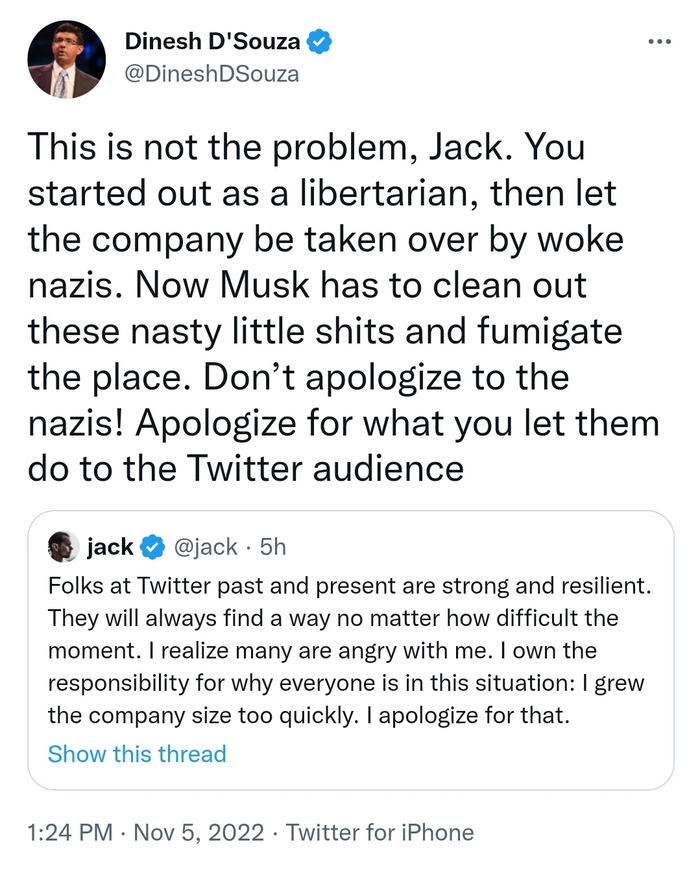Click the 1:24 PM tweet time

point(68,832)
